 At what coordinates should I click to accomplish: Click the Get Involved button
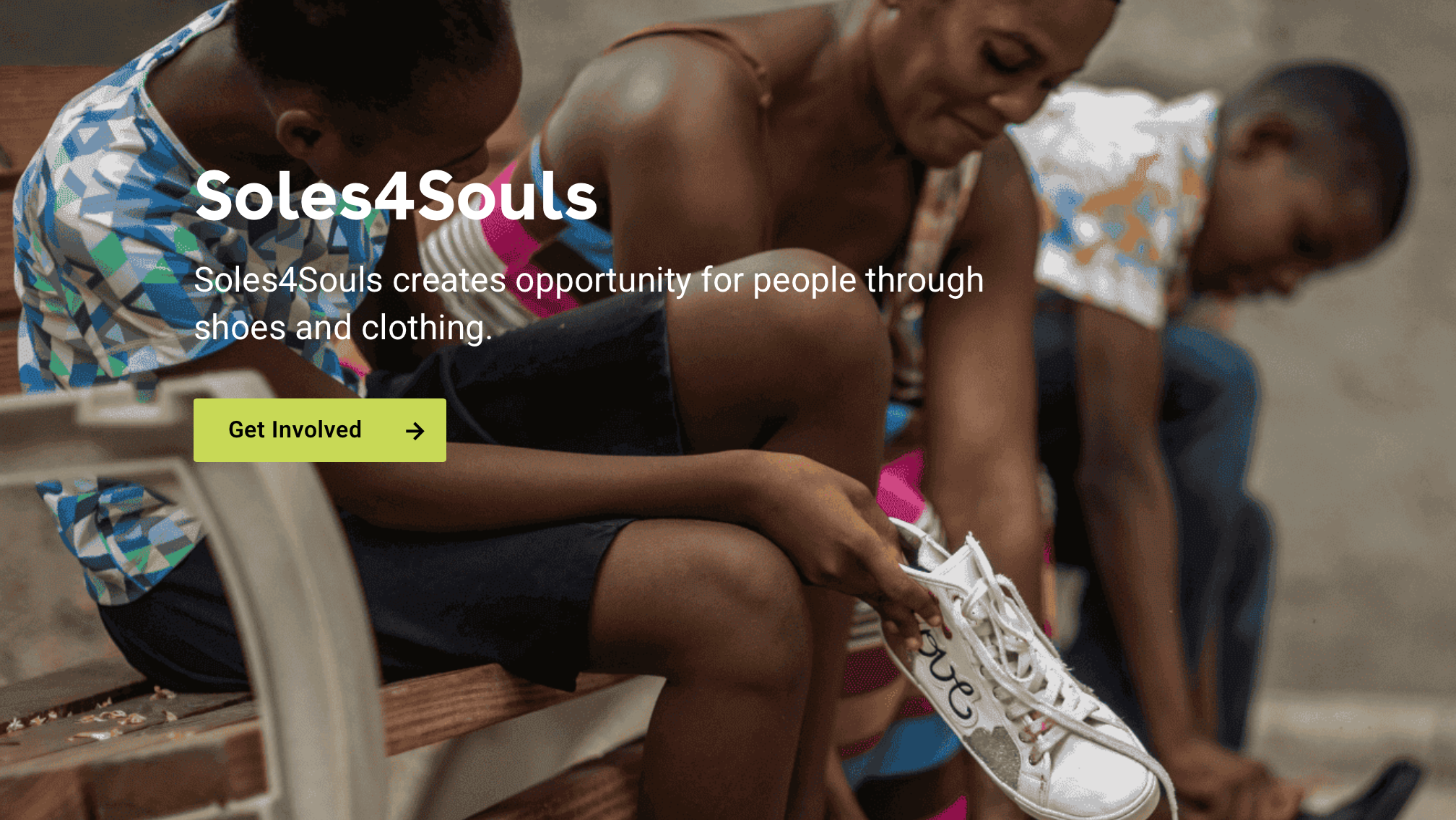[319, 430]
